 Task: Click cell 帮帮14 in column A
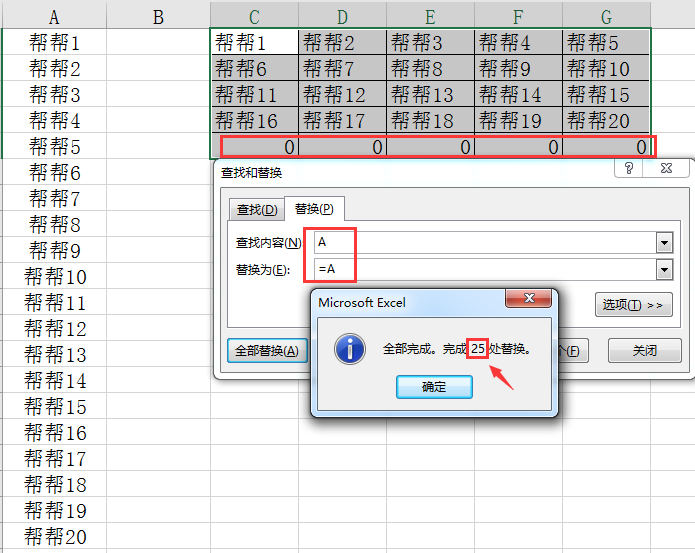54,380
